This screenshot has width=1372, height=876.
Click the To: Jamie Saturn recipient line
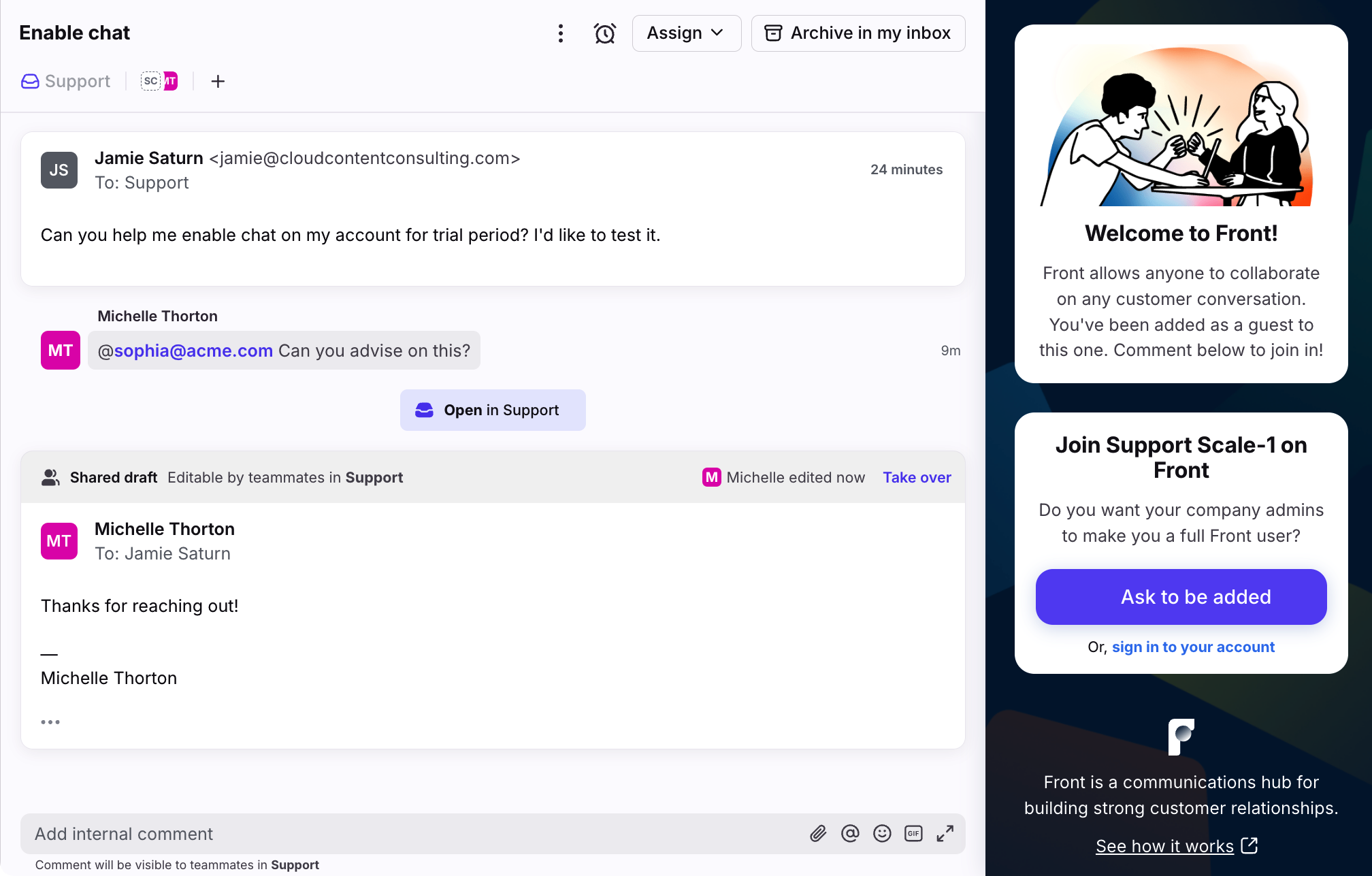[163, 554]
